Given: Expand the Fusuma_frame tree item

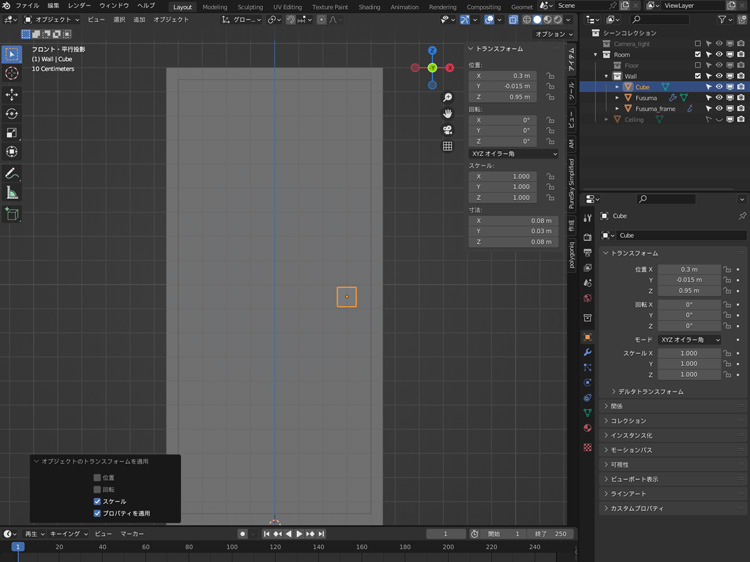Looking at the screenshot, I should [617, 109].
